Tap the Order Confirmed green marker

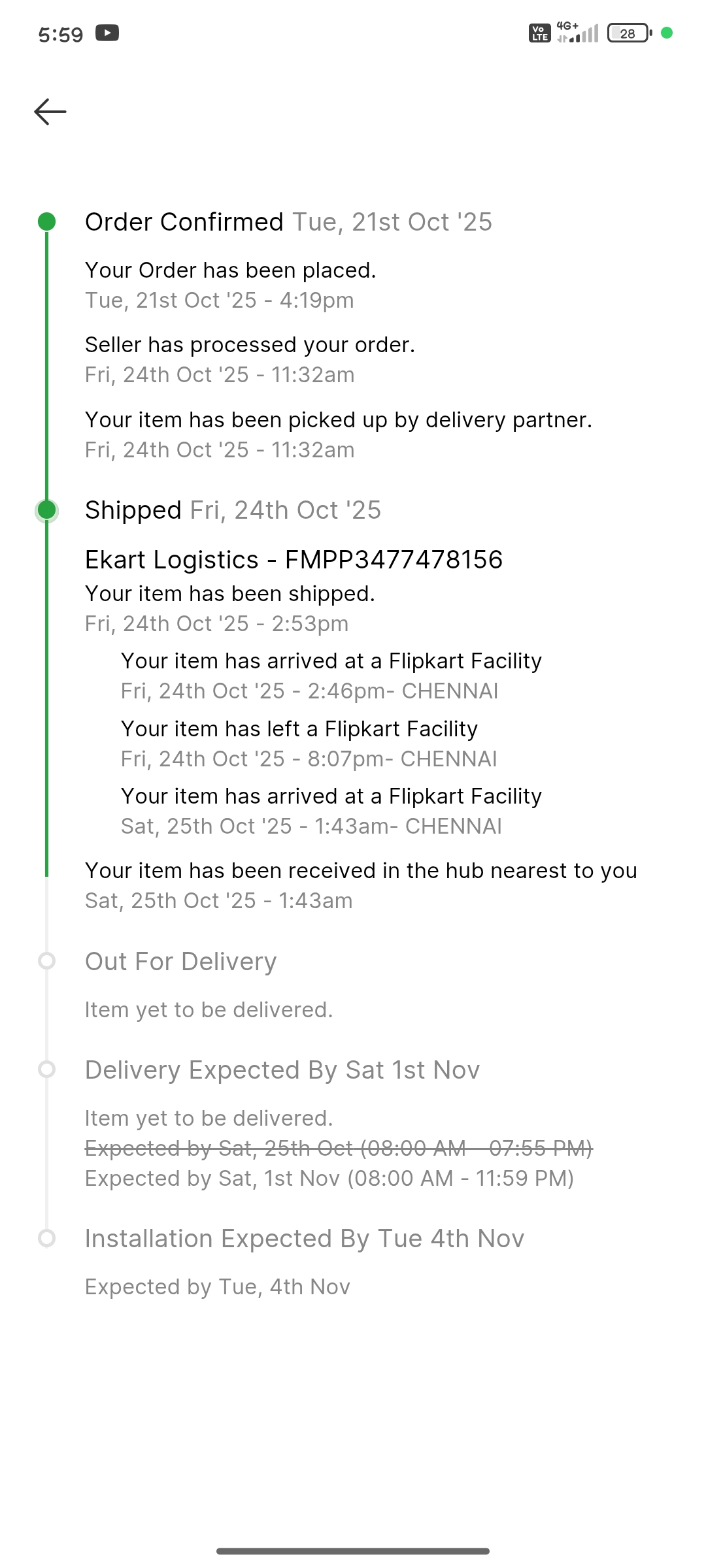(46, 222)
